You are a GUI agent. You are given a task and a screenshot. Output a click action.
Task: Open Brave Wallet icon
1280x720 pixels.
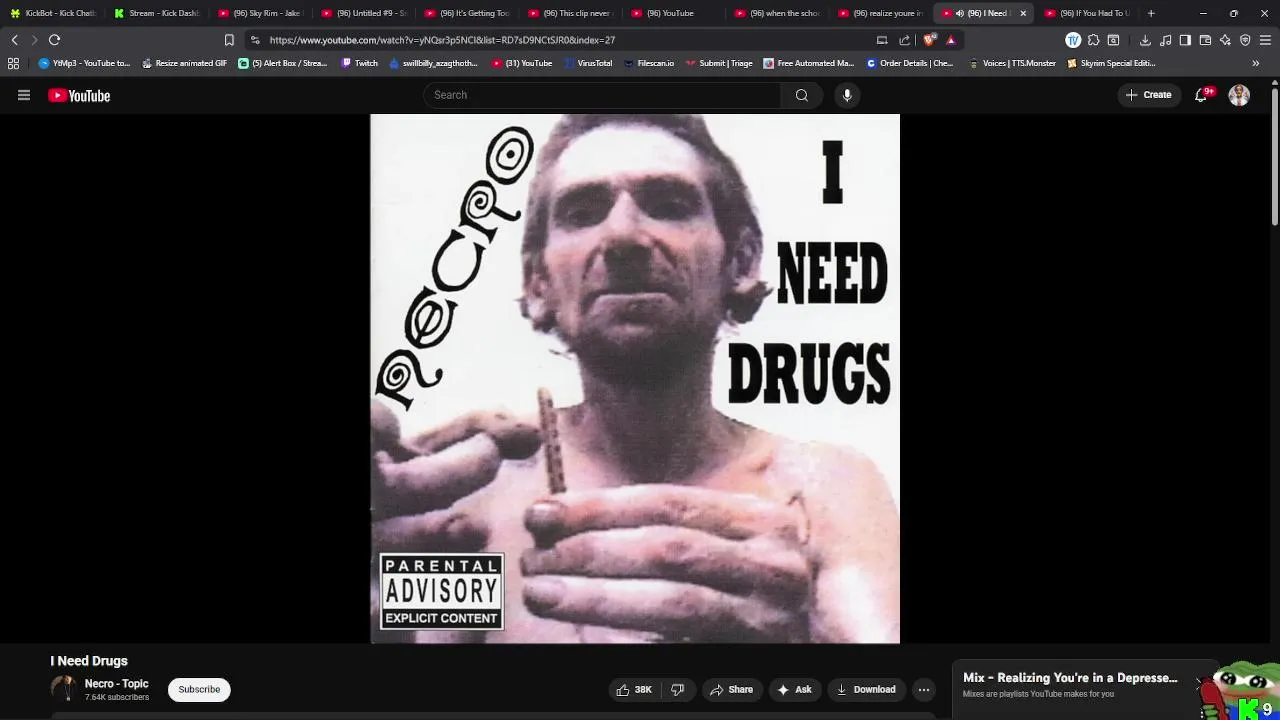pos(1205,40)
